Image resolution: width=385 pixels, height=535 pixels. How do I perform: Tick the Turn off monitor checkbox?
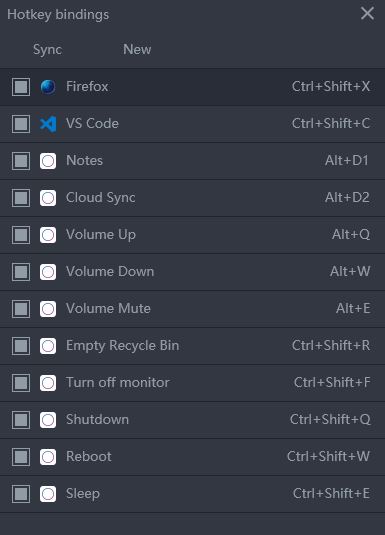click(x=21, y=383)
